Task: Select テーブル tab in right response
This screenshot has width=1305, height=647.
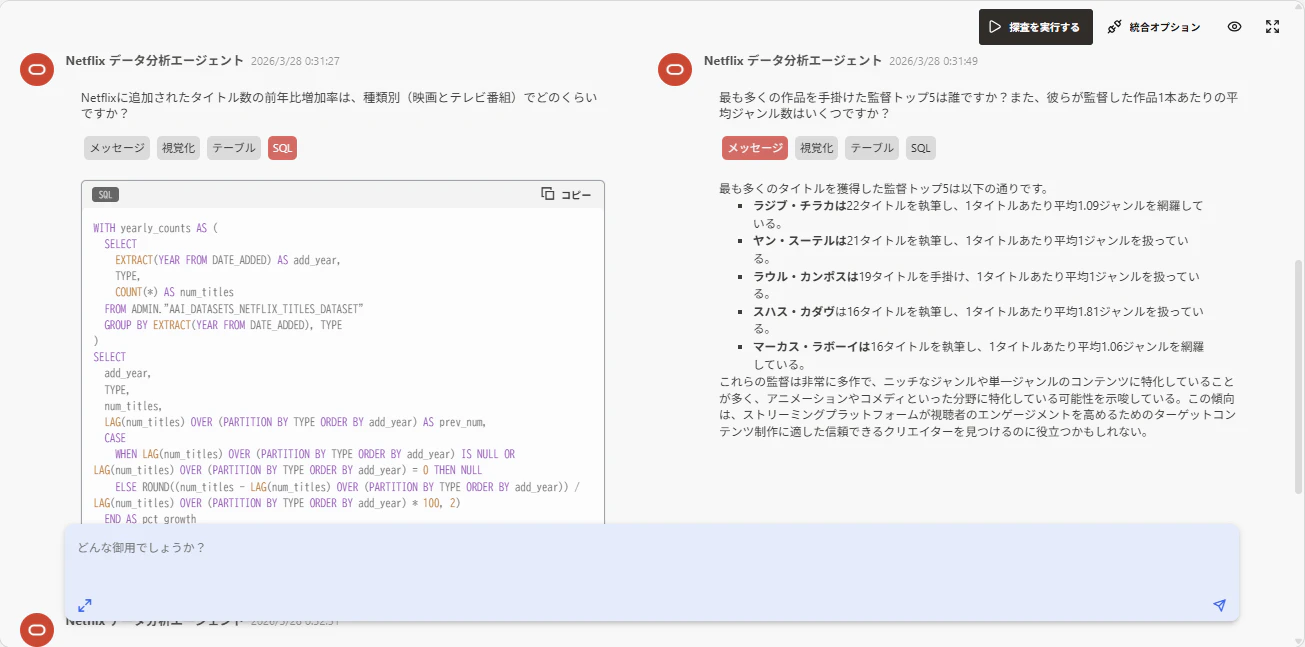Action: (x=872, y=148)
